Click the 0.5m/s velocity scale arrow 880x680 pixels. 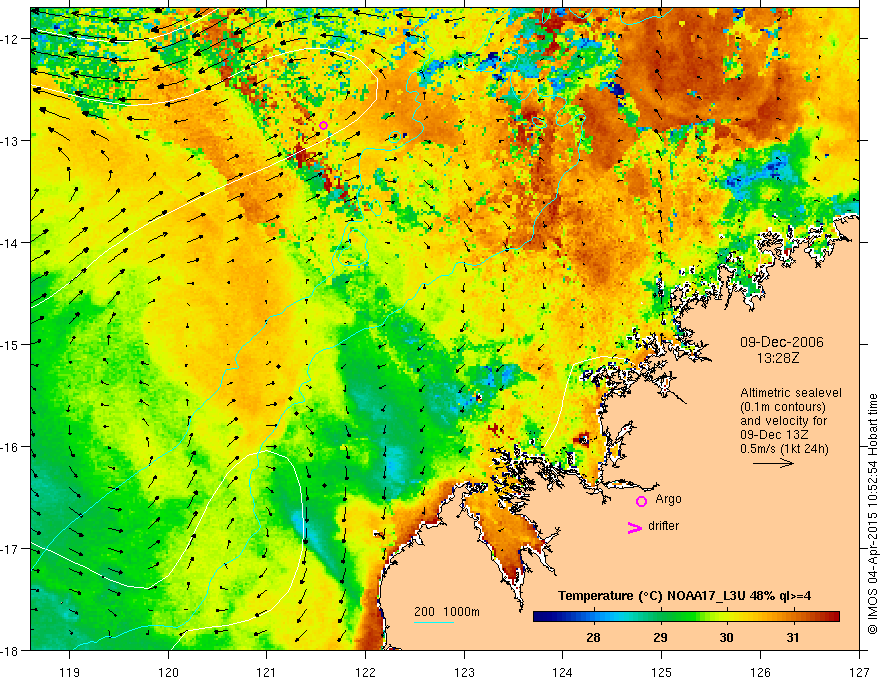tap(773, 463)
